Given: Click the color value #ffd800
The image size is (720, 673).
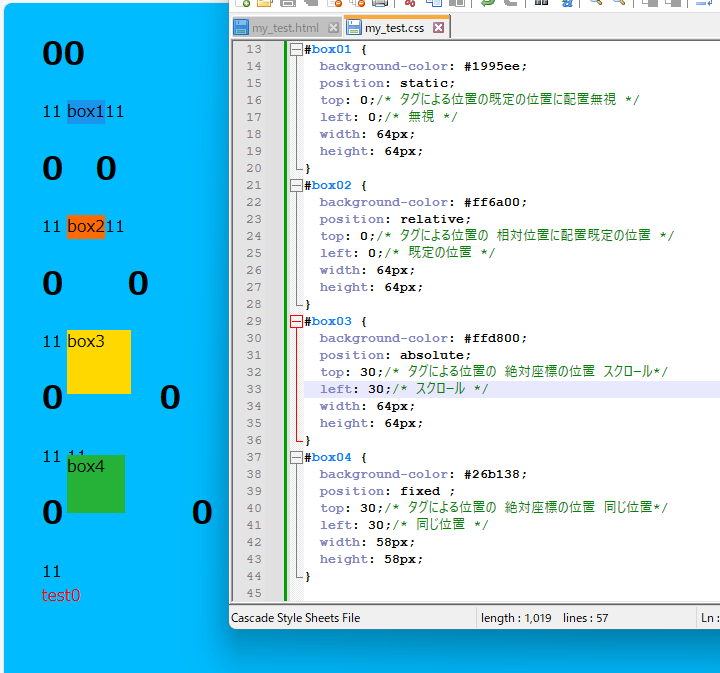Looking at the screenshot, I should tap(492, 338).
